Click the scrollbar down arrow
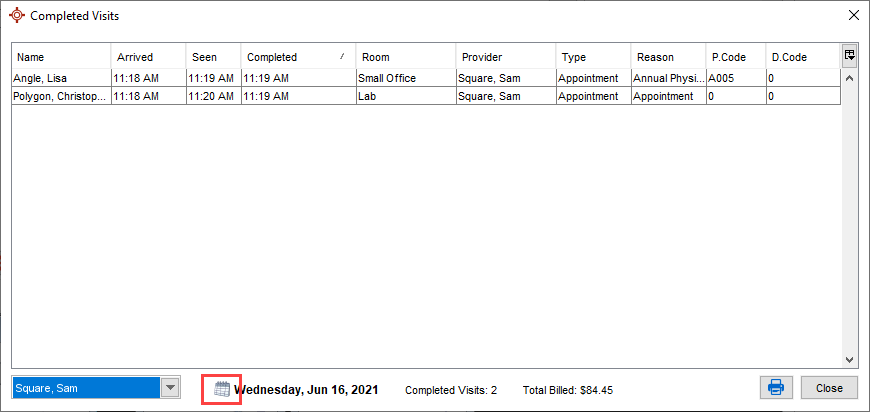Viewport: 870px width, 412px height. 849,360
